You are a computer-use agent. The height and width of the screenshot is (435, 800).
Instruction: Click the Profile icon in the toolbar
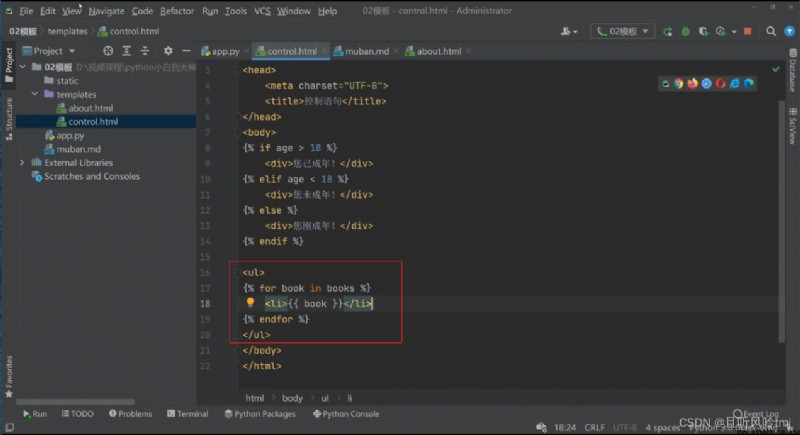point(720,32)
